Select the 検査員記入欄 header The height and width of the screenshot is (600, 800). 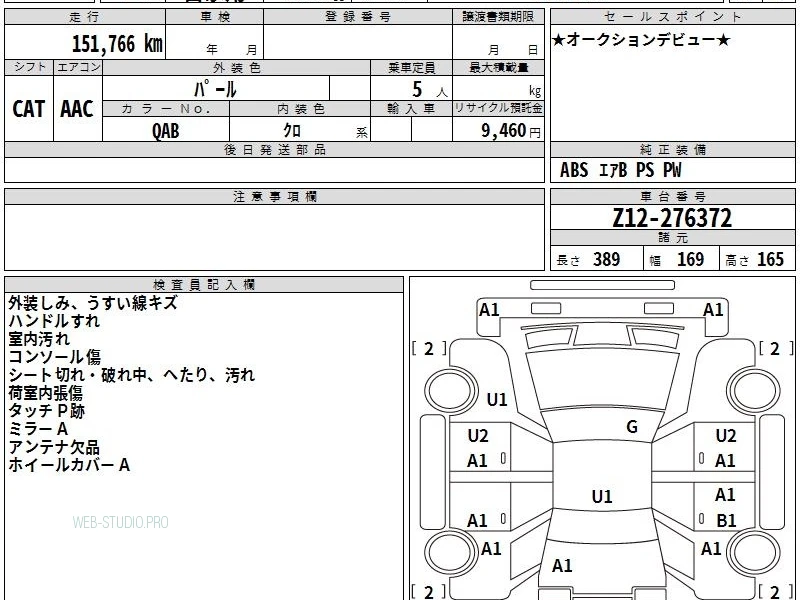(x=204, y=285)
